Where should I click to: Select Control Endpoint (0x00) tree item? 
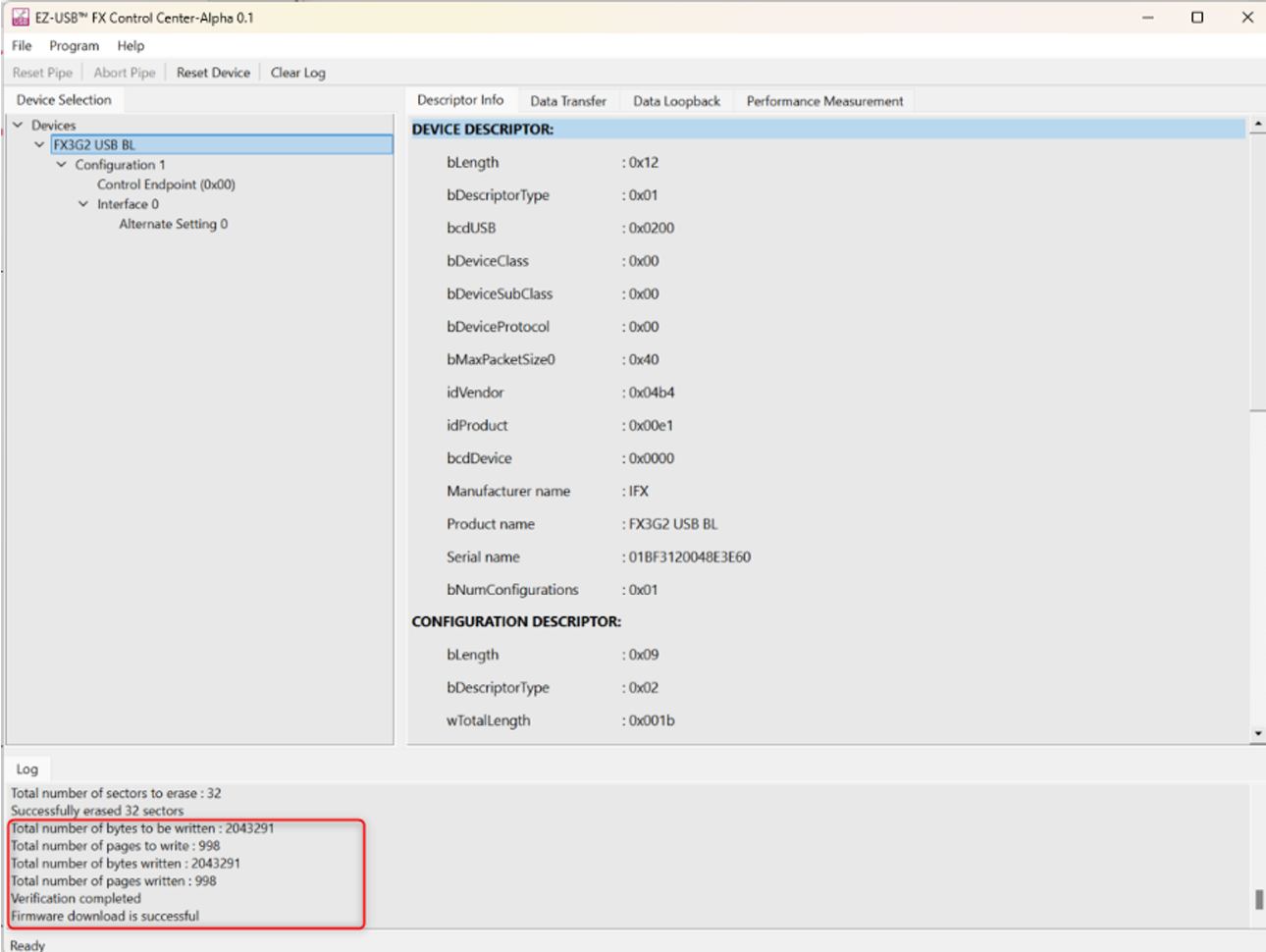(166, 185)
